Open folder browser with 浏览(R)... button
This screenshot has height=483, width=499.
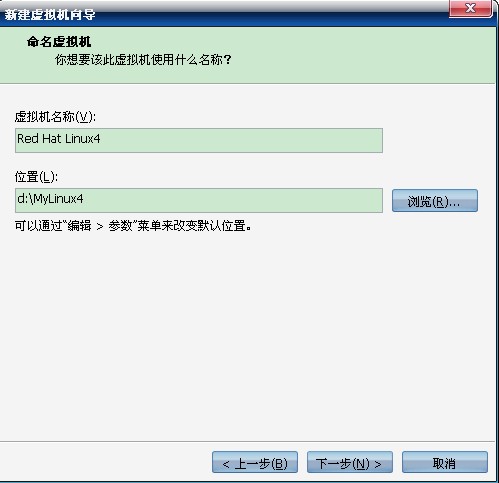pos(435,201)
